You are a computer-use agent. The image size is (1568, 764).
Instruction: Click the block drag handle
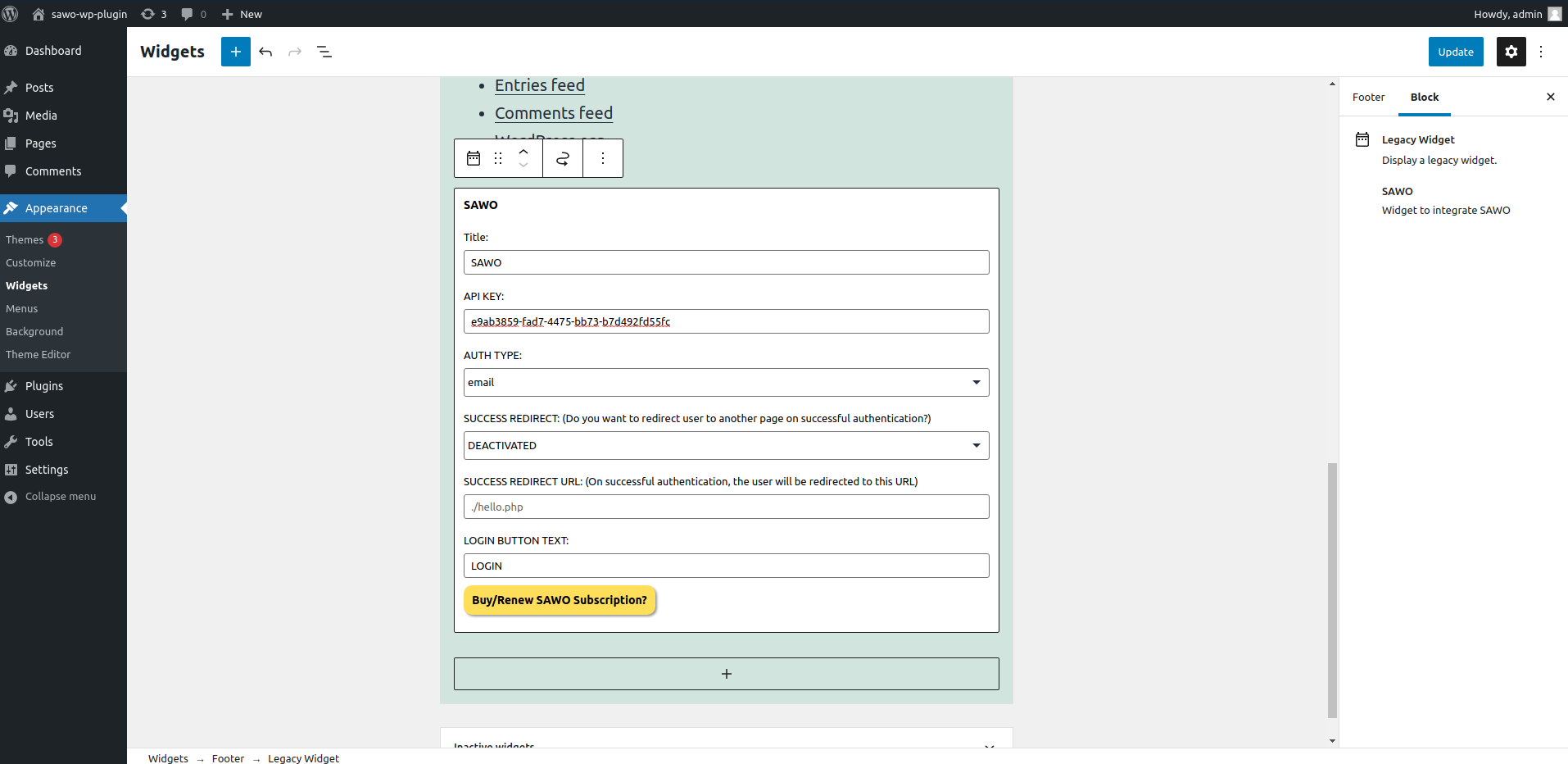[x=498, y=158]
